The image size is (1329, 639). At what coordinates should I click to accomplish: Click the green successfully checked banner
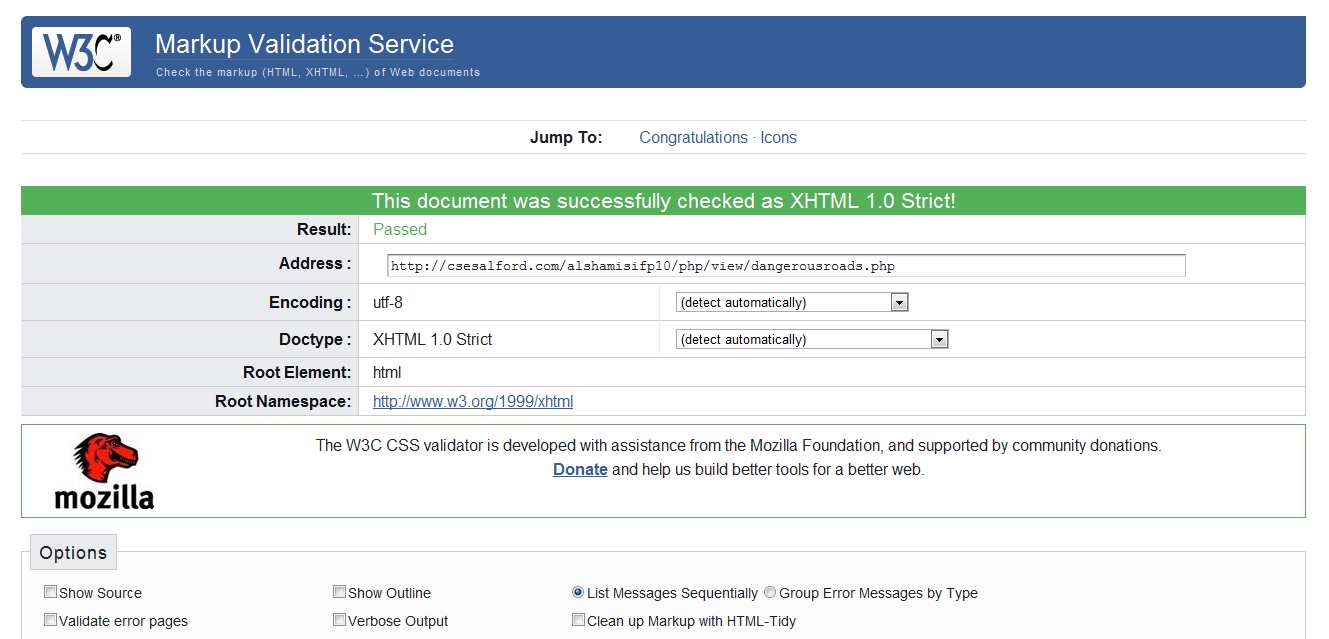click(x=663, y=201)
